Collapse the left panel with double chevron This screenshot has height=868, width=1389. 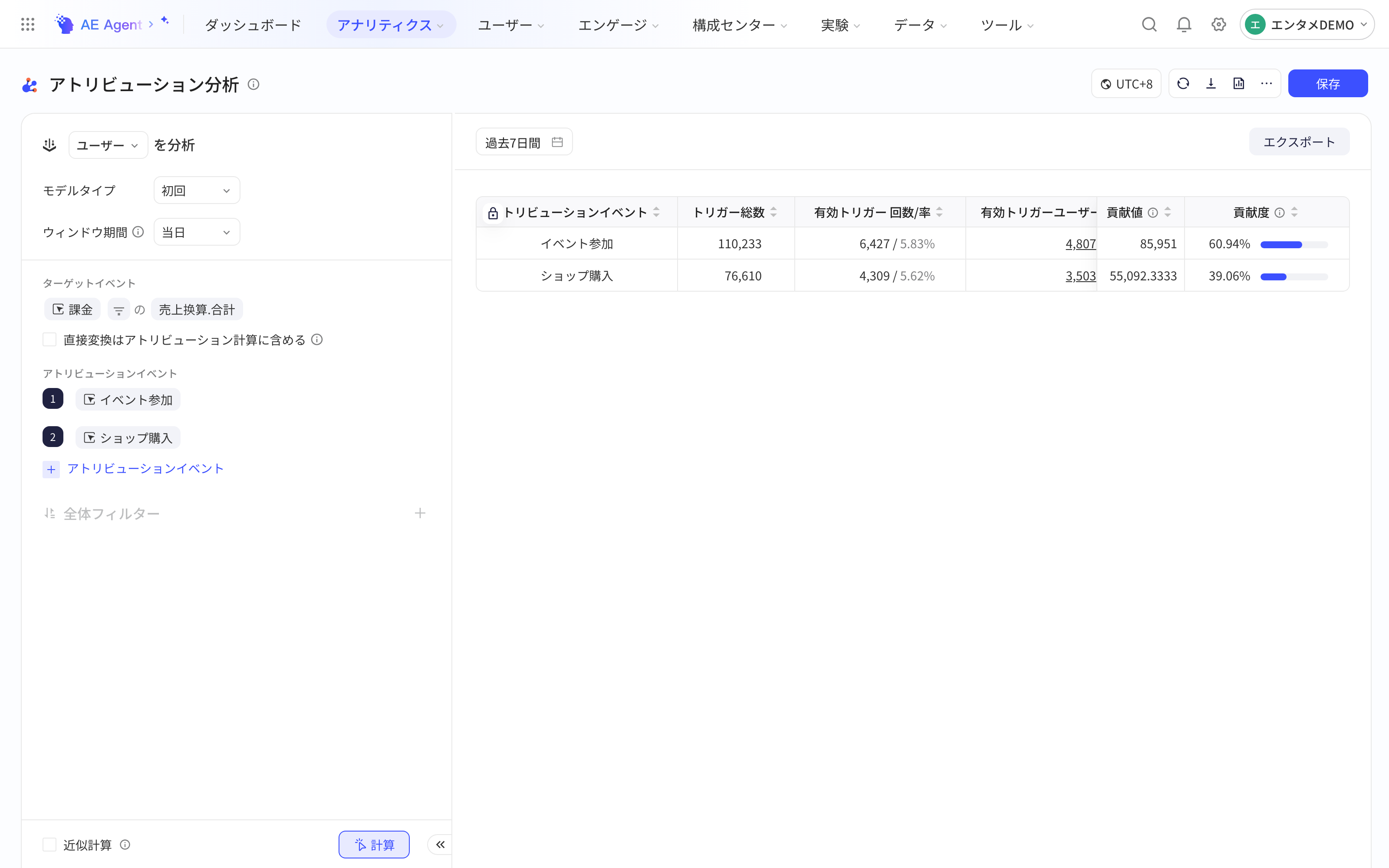point(440,845)
